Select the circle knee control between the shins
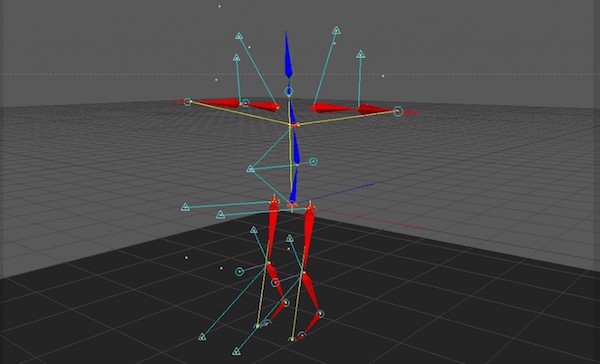600x364 pixels. 275,283
